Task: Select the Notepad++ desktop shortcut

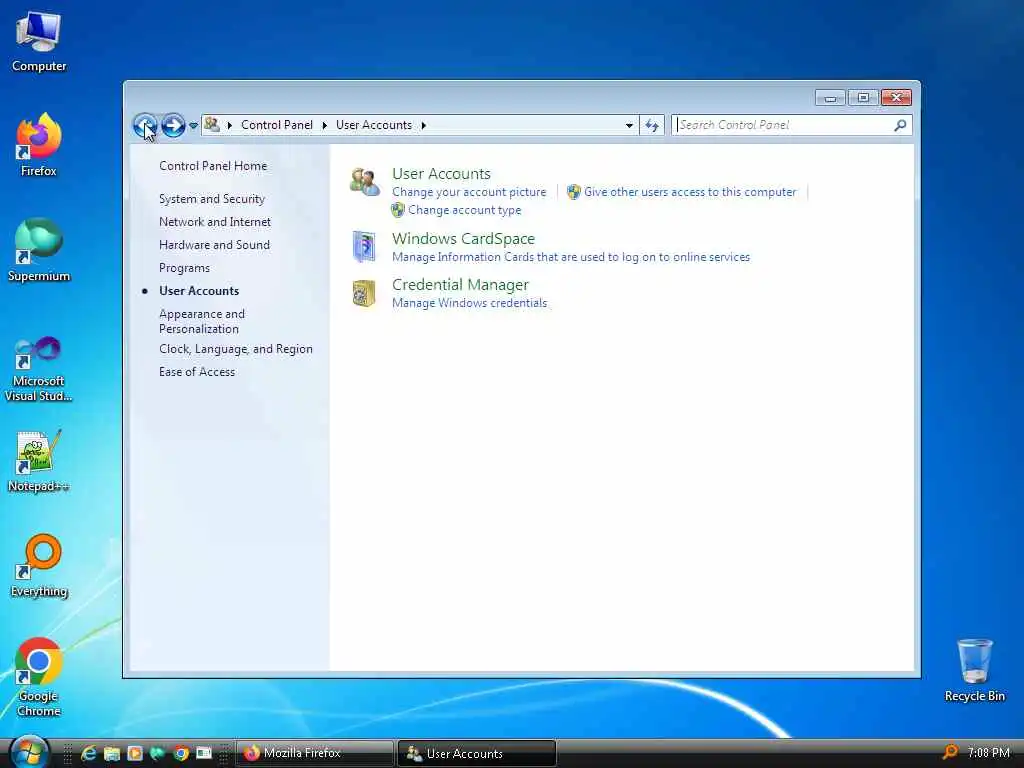Action: click(x=39, y=461)
